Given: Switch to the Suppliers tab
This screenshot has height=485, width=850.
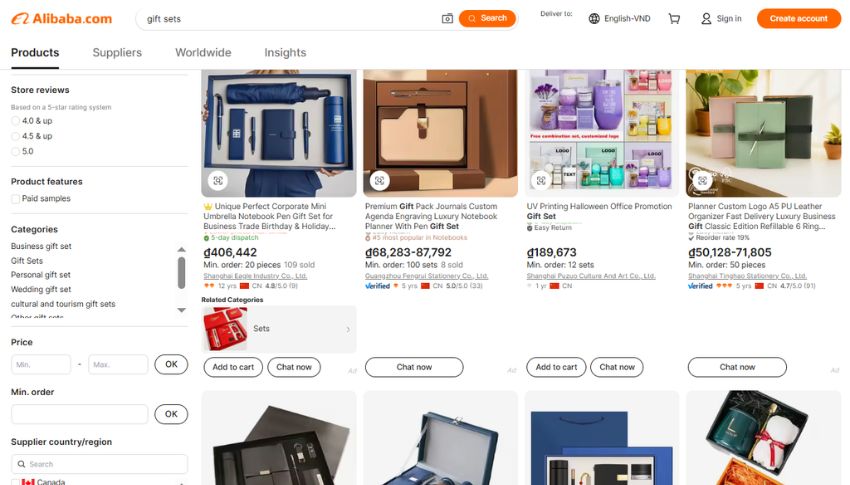Looking at the screenshot, I should click(117, 53).
